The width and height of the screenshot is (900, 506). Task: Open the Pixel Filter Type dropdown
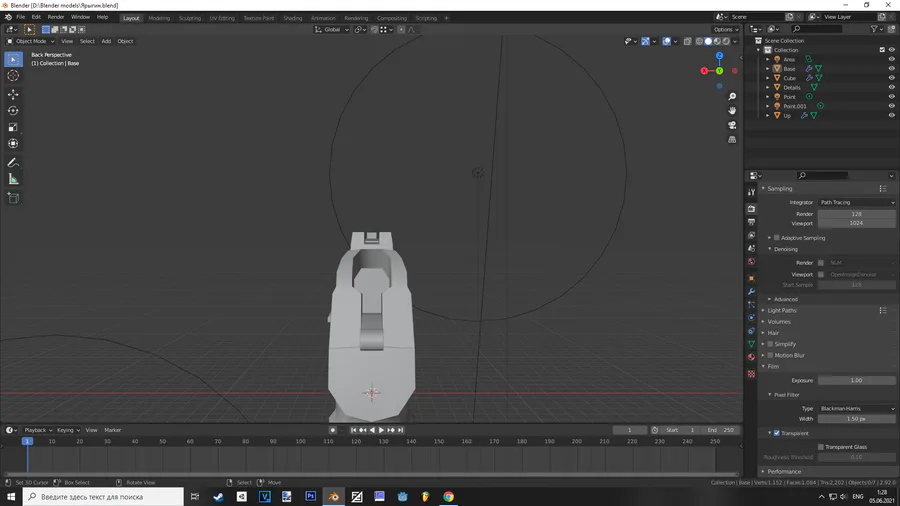pyautogui.click(x=856, y=408)
